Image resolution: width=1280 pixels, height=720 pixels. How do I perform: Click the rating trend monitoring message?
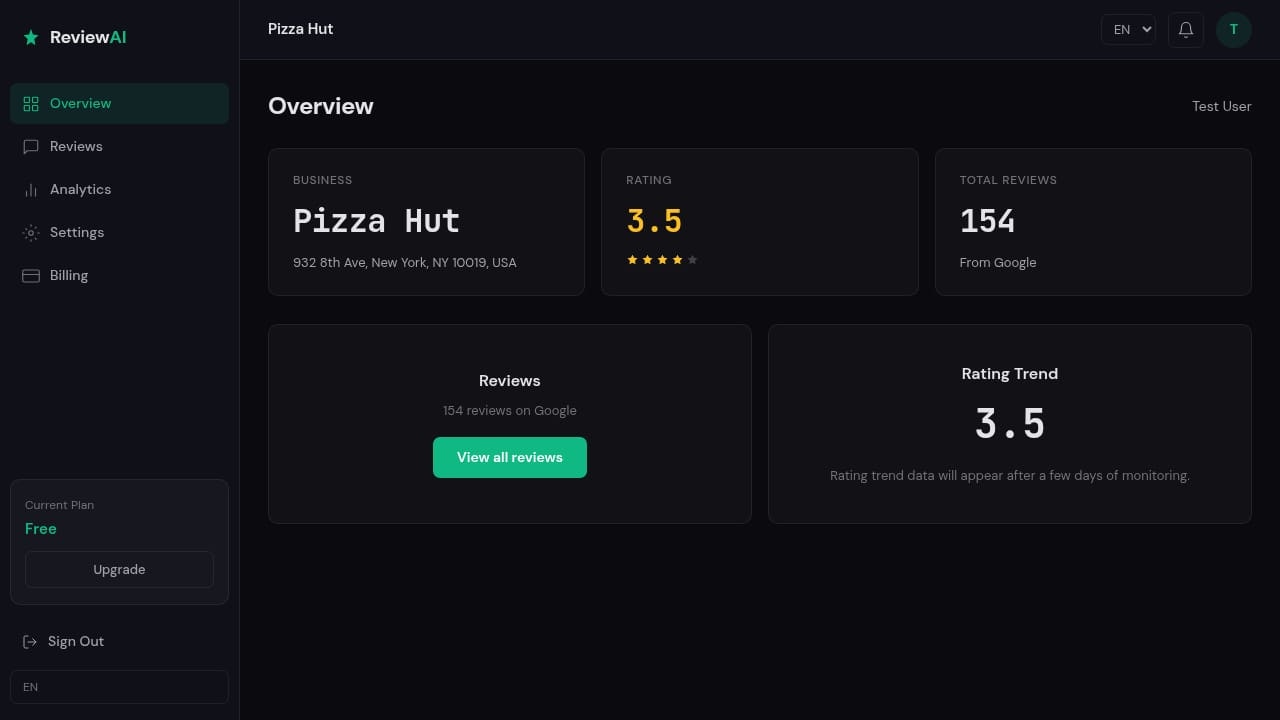[x=1010, y=475]
